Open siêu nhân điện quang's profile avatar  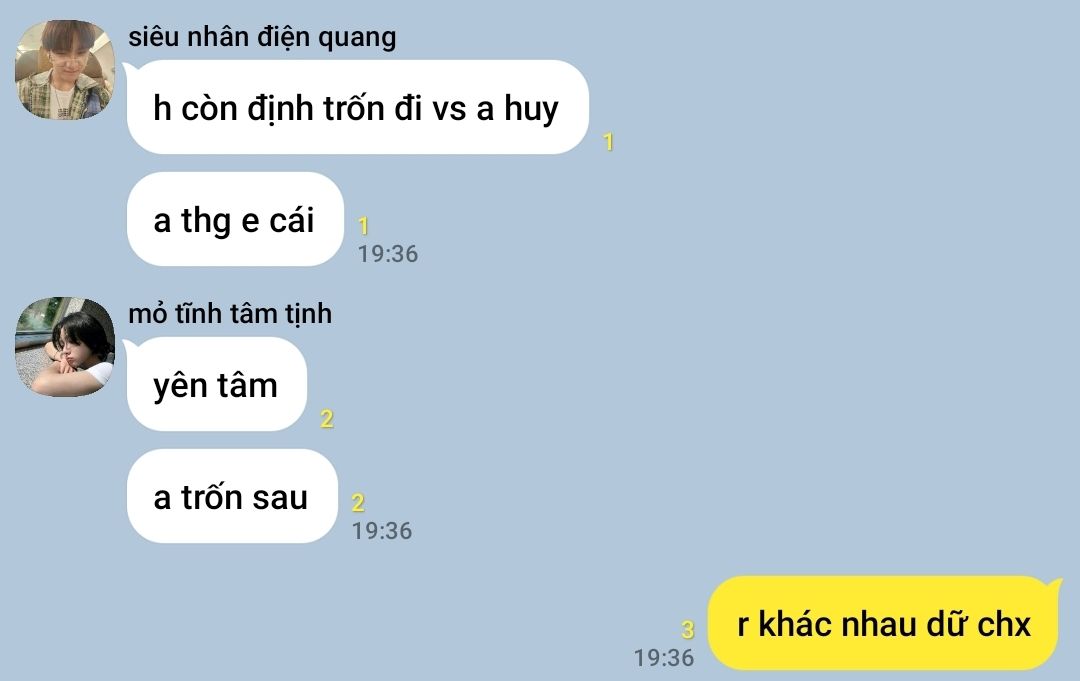[x=65, y=70]
